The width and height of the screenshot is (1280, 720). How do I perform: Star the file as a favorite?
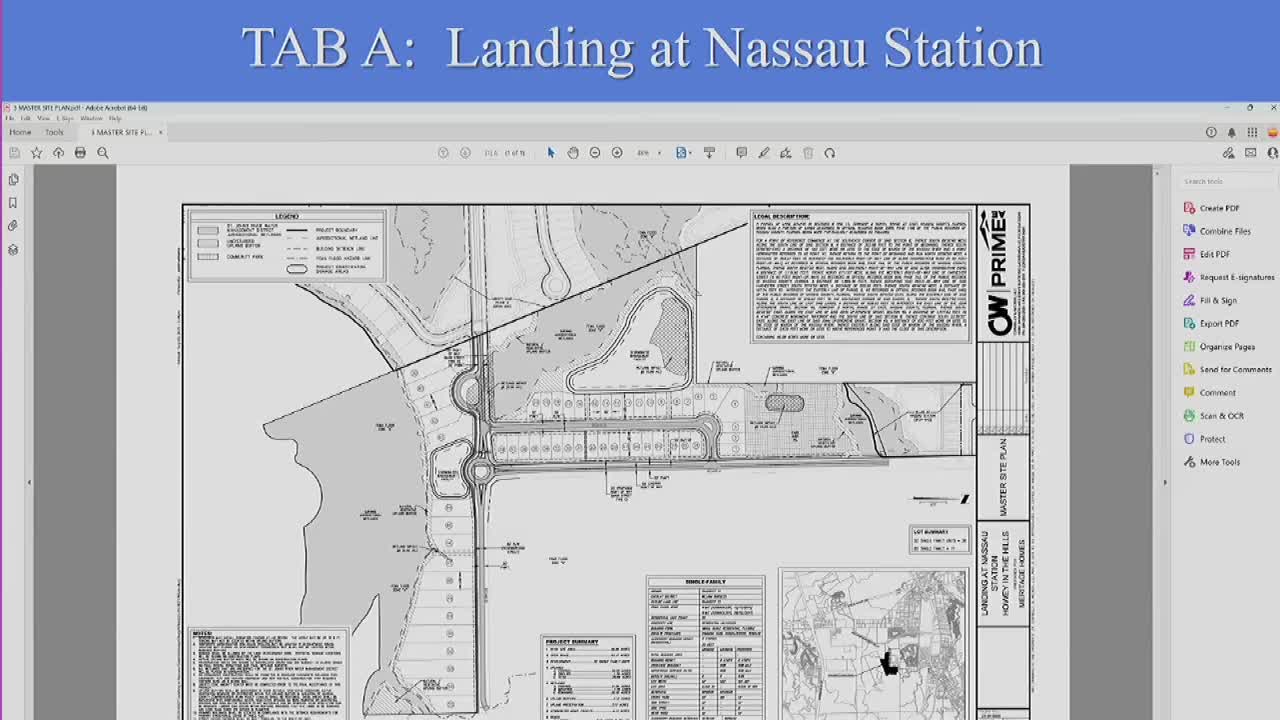pos(37,152)
